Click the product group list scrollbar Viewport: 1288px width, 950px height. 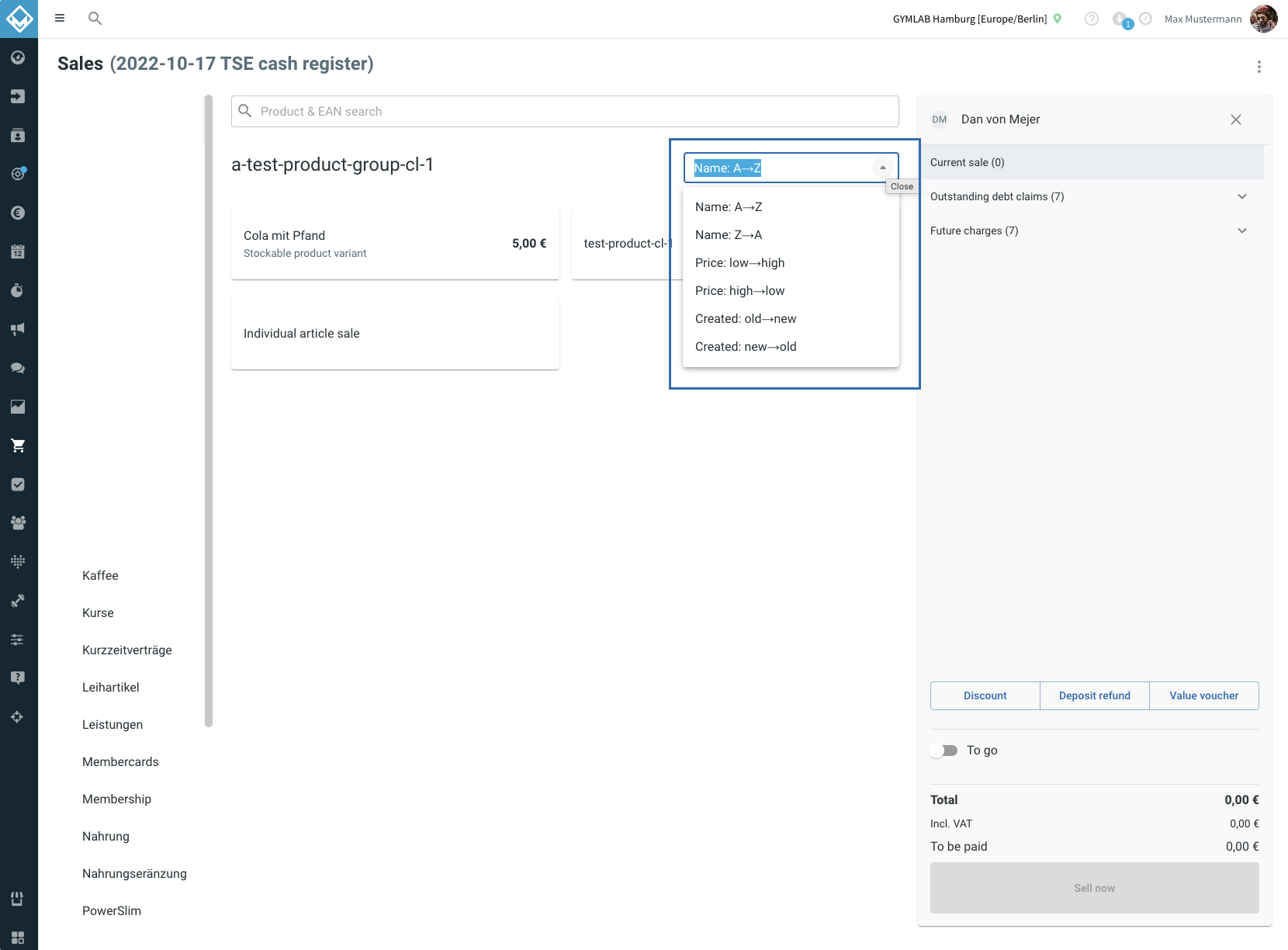208,411
